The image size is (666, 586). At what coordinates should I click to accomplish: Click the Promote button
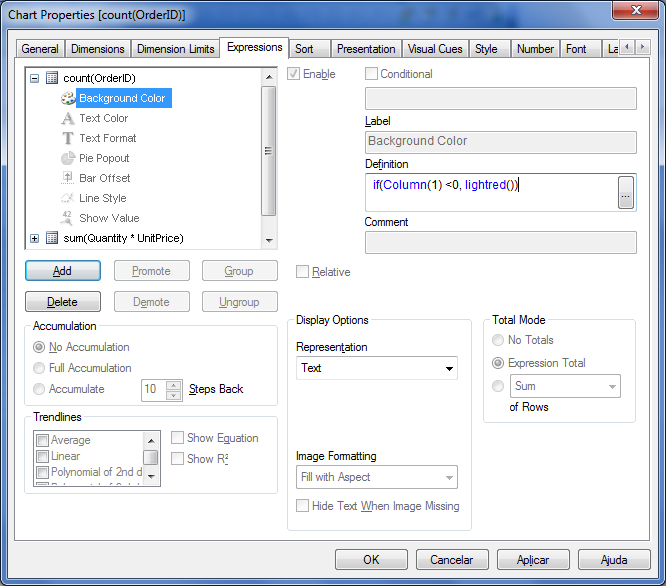click(152, 271)
